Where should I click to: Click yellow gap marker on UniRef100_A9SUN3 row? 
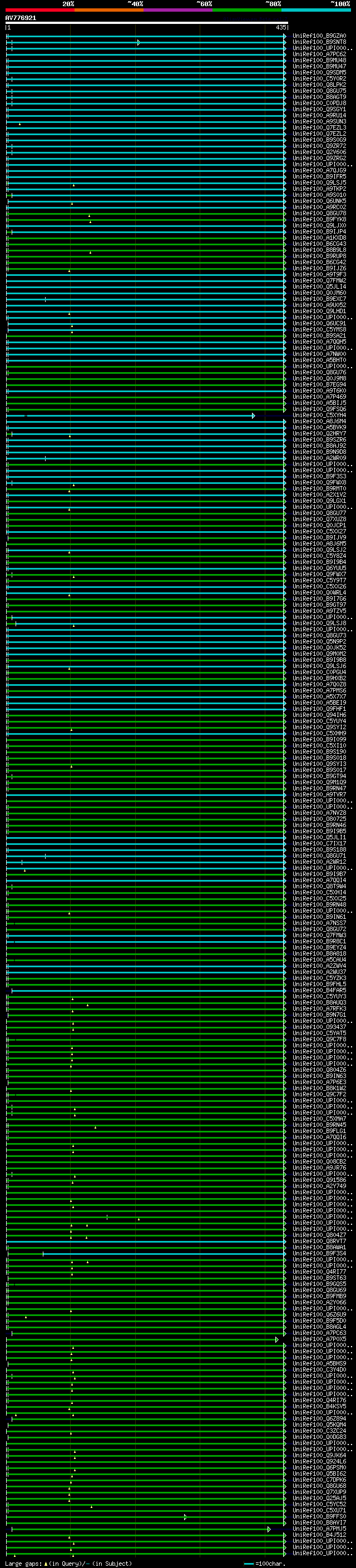(x=19, y=123)
